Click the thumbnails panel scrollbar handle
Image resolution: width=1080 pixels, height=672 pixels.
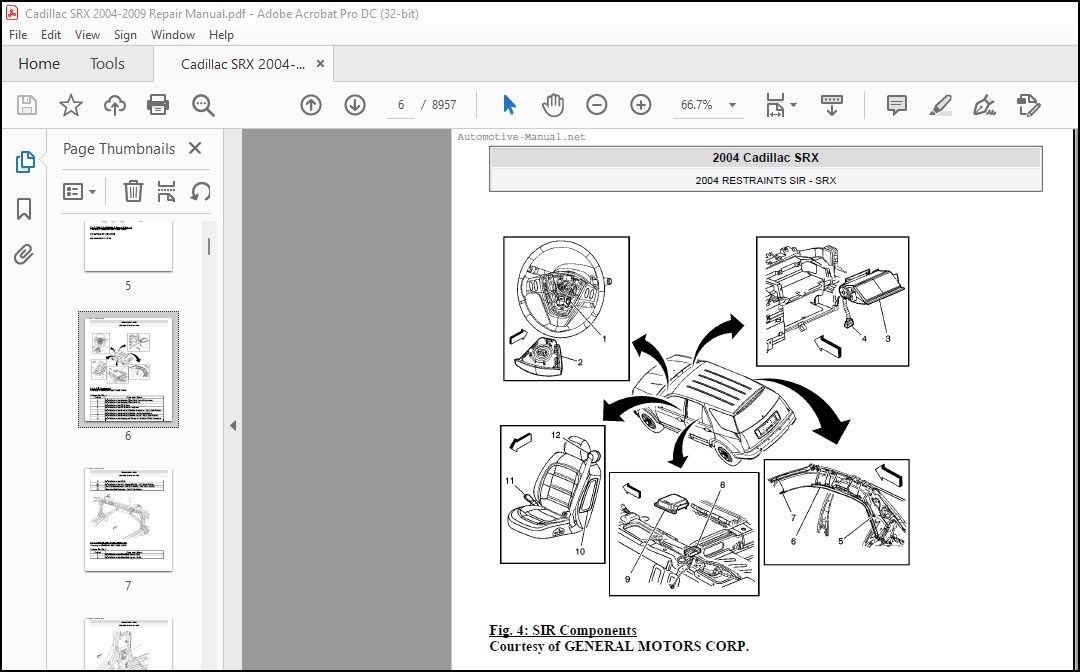[209, 246]
